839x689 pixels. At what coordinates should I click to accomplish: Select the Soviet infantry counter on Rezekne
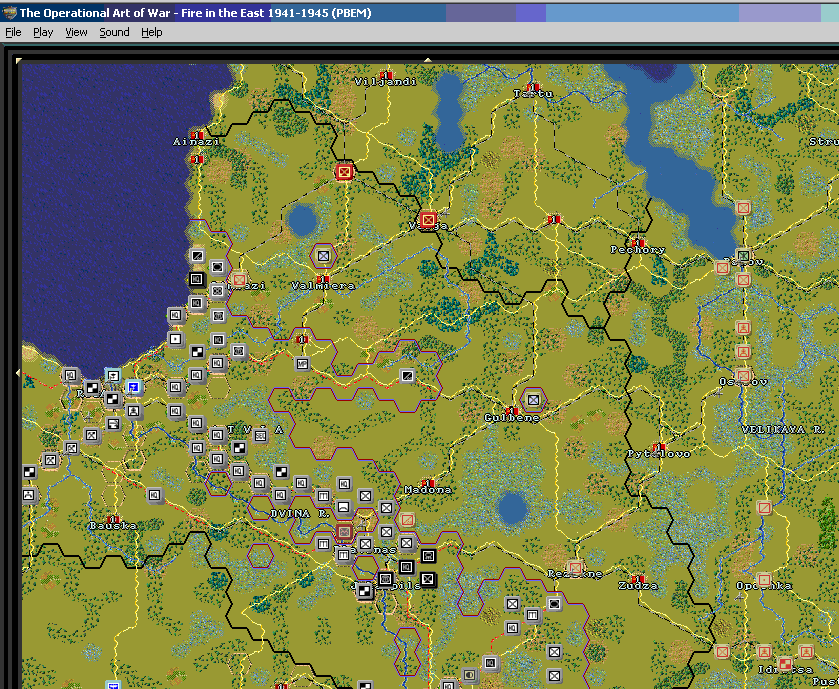coord(575,568)
